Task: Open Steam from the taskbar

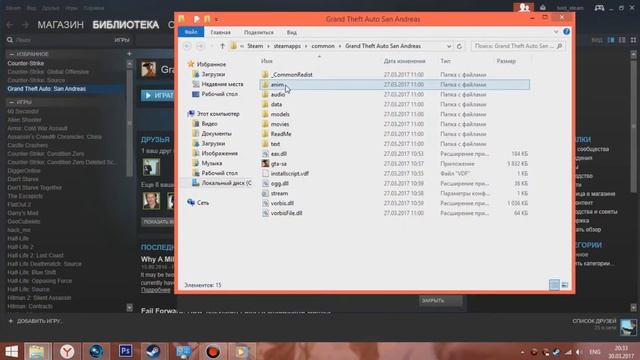Action: pyautogui.click(x=153, y=351)
